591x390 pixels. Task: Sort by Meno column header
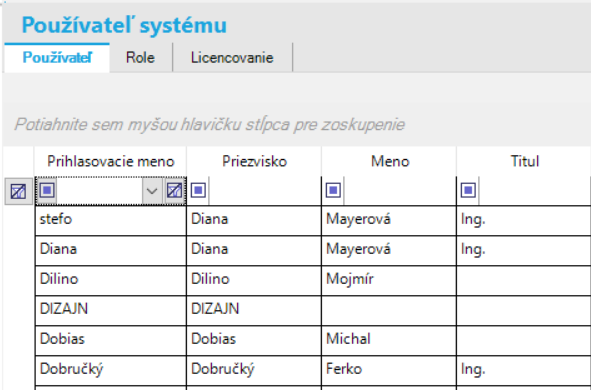[389, 161]
